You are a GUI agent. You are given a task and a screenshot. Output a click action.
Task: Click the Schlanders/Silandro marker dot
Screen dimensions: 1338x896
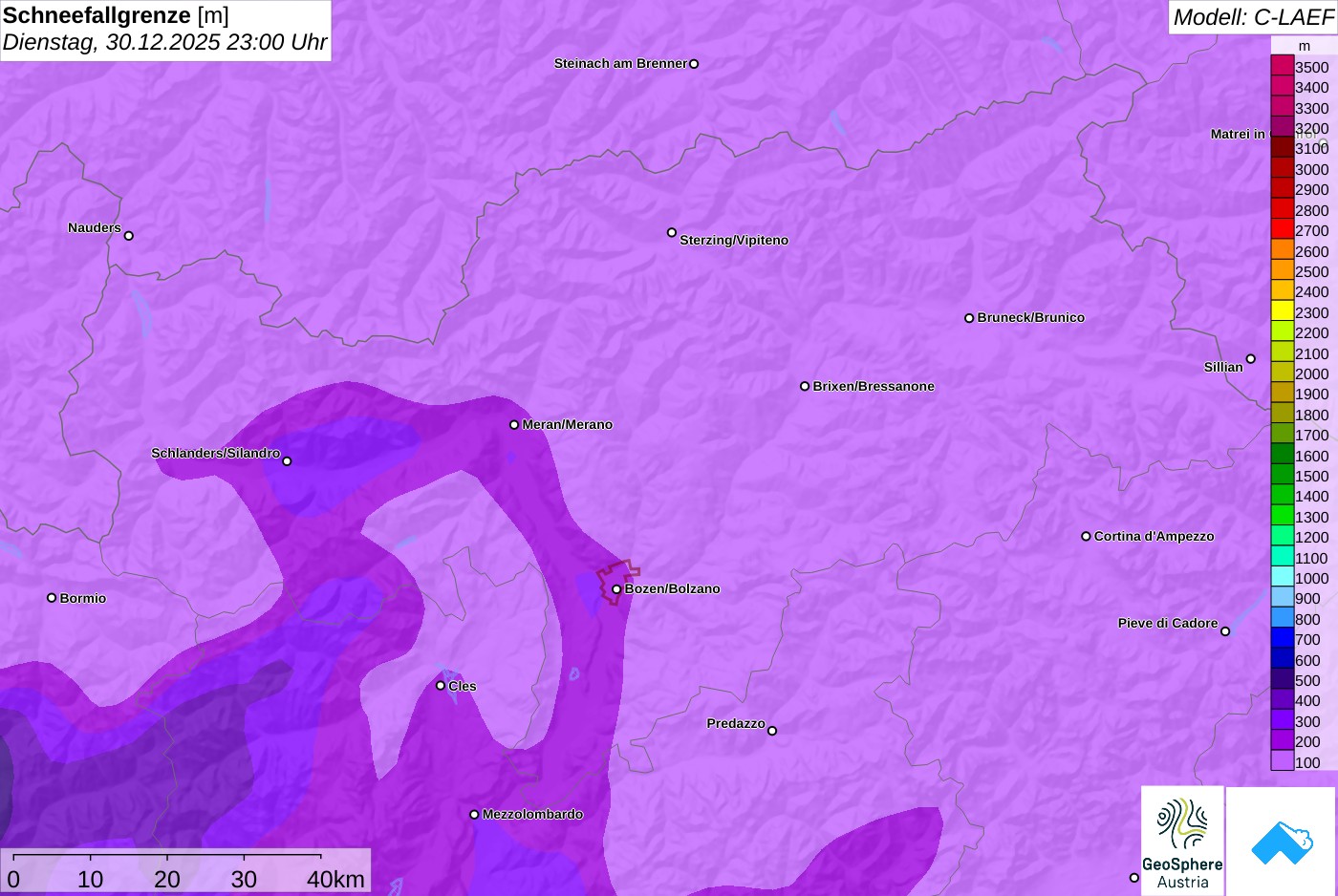click(x=287, y=461)
